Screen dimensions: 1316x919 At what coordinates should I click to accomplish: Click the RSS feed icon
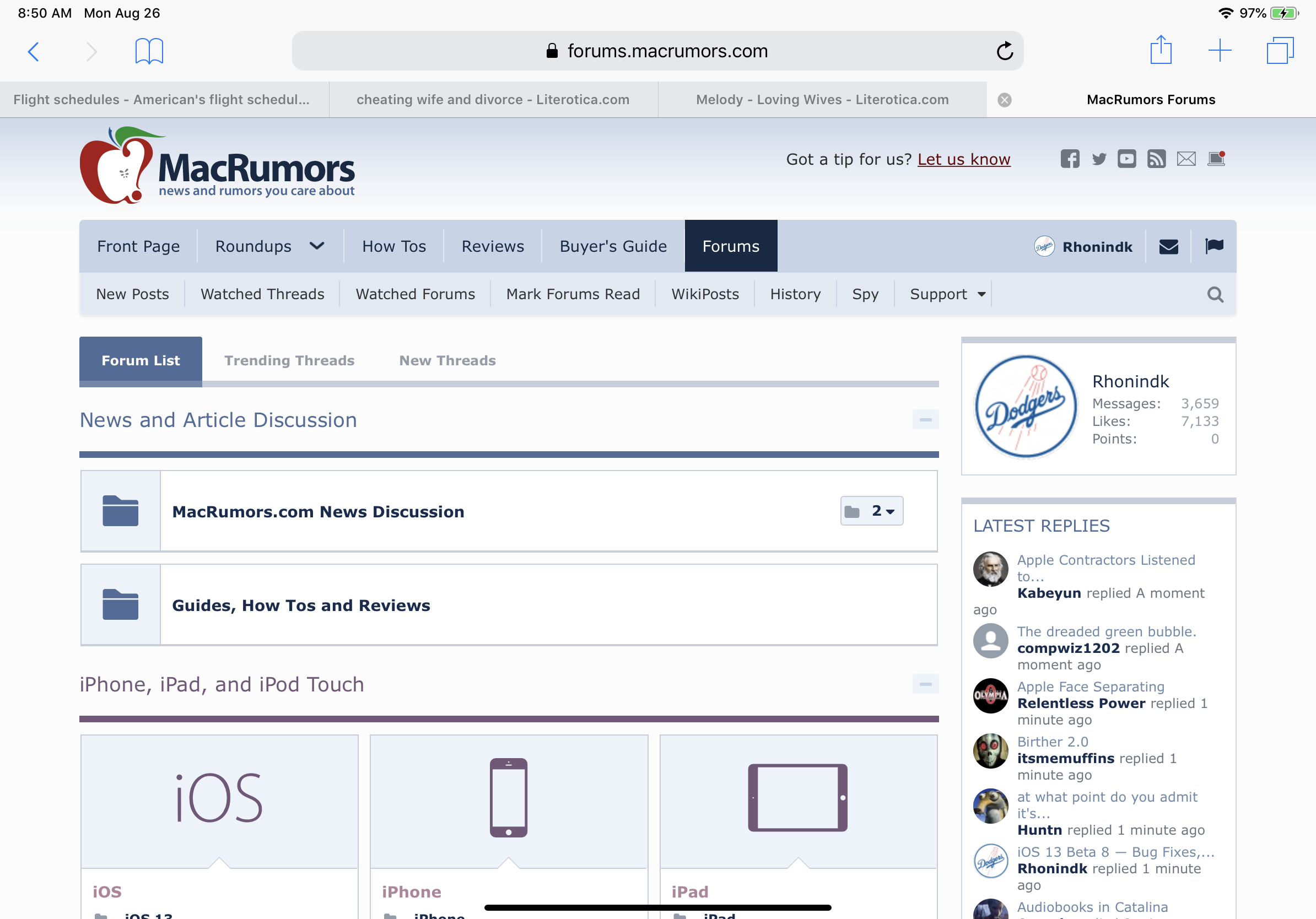pyautogui.click(x=1156, y=159)
